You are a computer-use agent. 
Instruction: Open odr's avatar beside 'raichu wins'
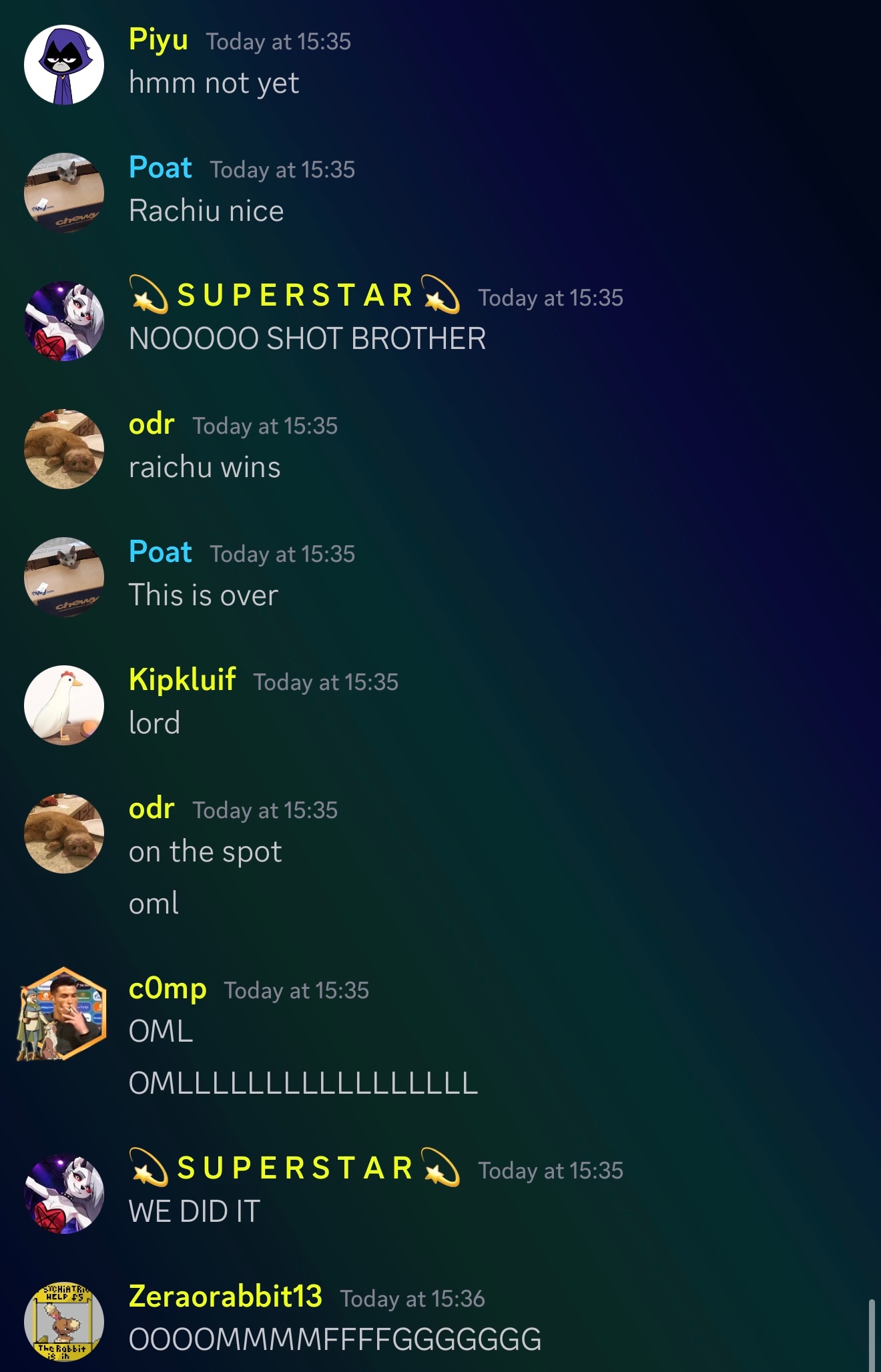64,449
